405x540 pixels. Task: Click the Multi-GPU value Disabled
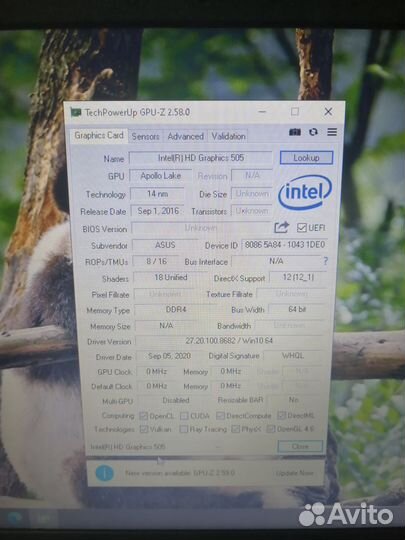pos(176,400)
